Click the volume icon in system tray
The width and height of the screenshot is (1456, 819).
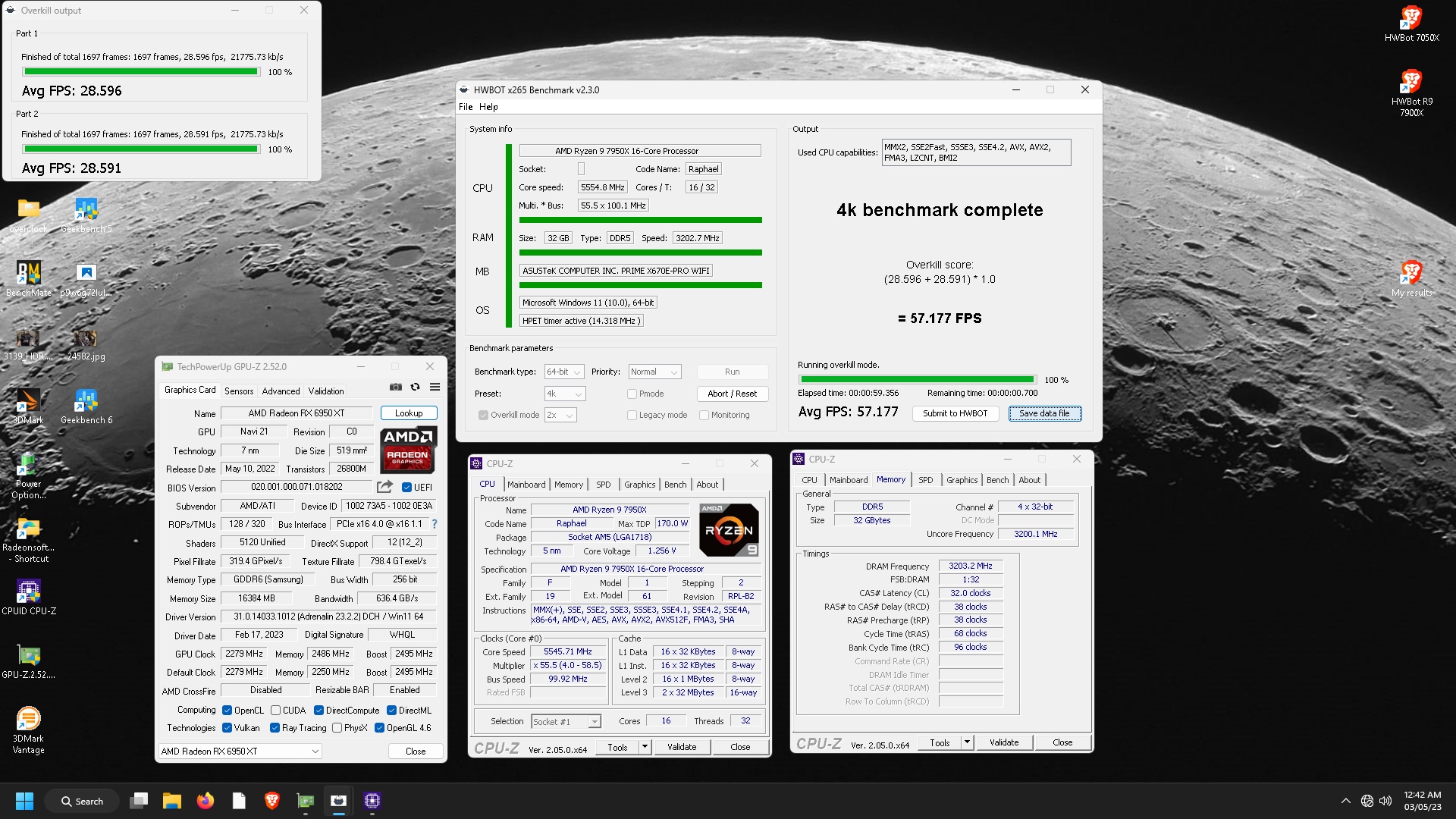pyautogui.click(x=1386, y=801)
